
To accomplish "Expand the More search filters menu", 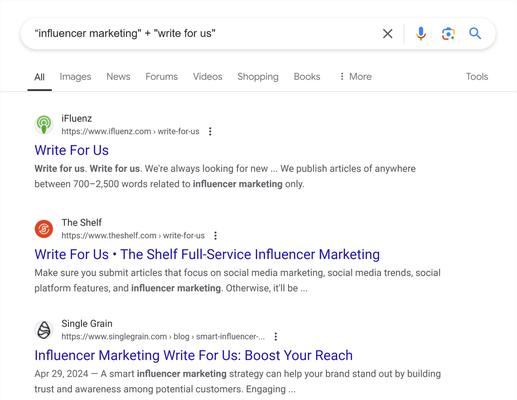I will coord(355,77).
